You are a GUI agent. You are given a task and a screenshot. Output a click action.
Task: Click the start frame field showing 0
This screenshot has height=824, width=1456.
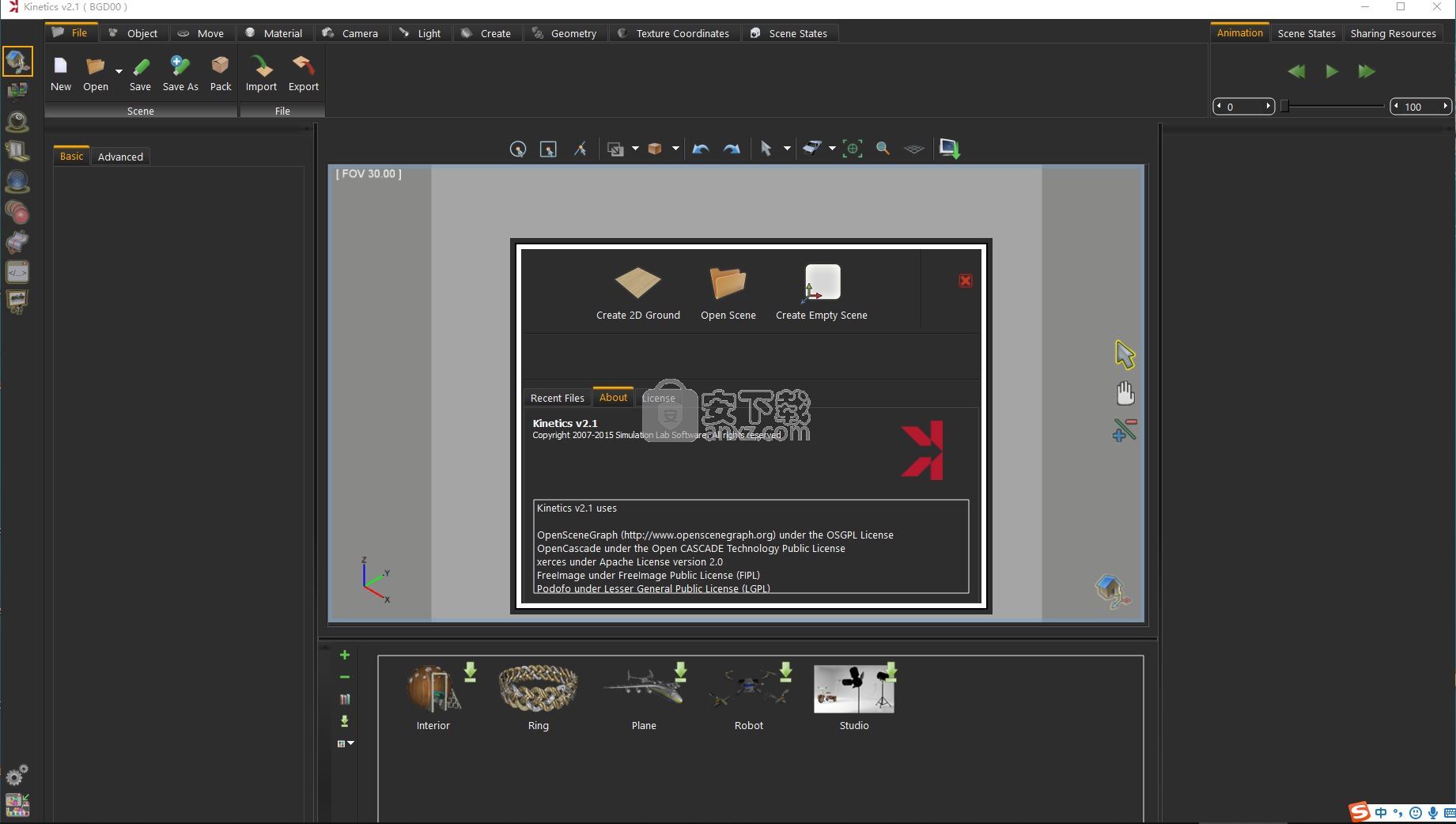tap(1244, 106)
